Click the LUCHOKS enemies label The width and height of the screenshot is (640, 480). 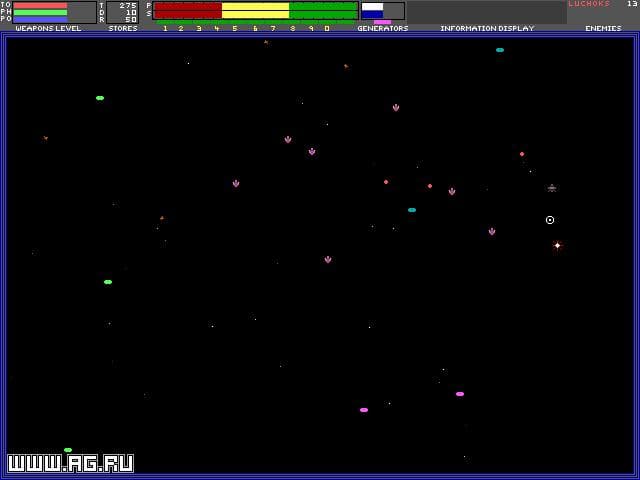589,4
